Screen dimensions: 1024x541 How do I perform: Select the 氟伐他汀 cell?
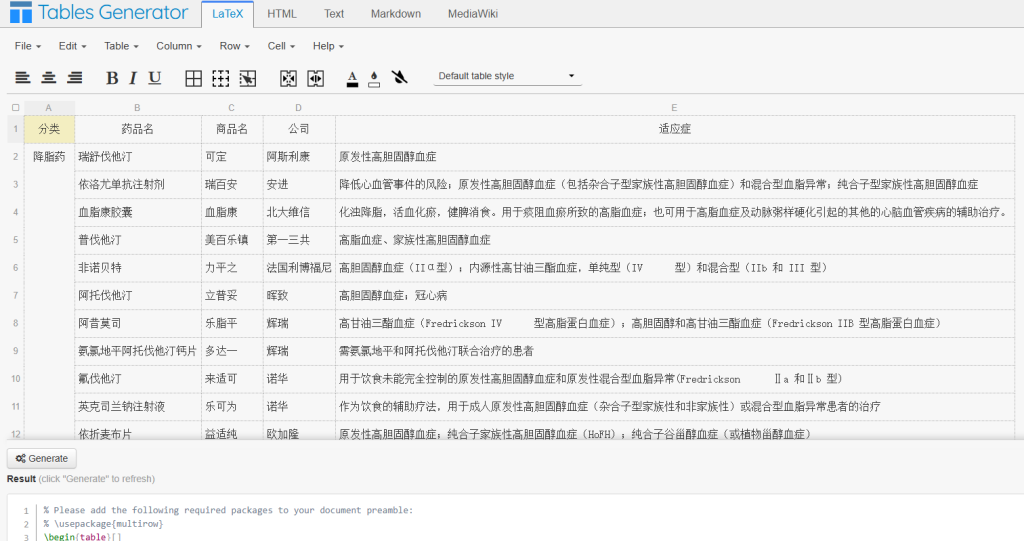tap(138, 379)
